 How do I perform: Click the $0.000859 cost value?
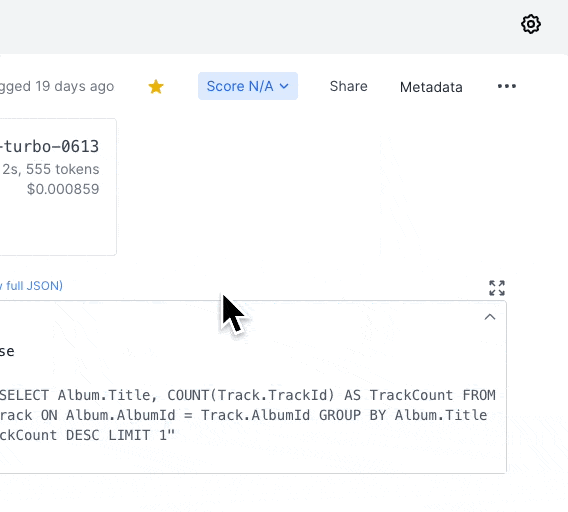(63, 189)
